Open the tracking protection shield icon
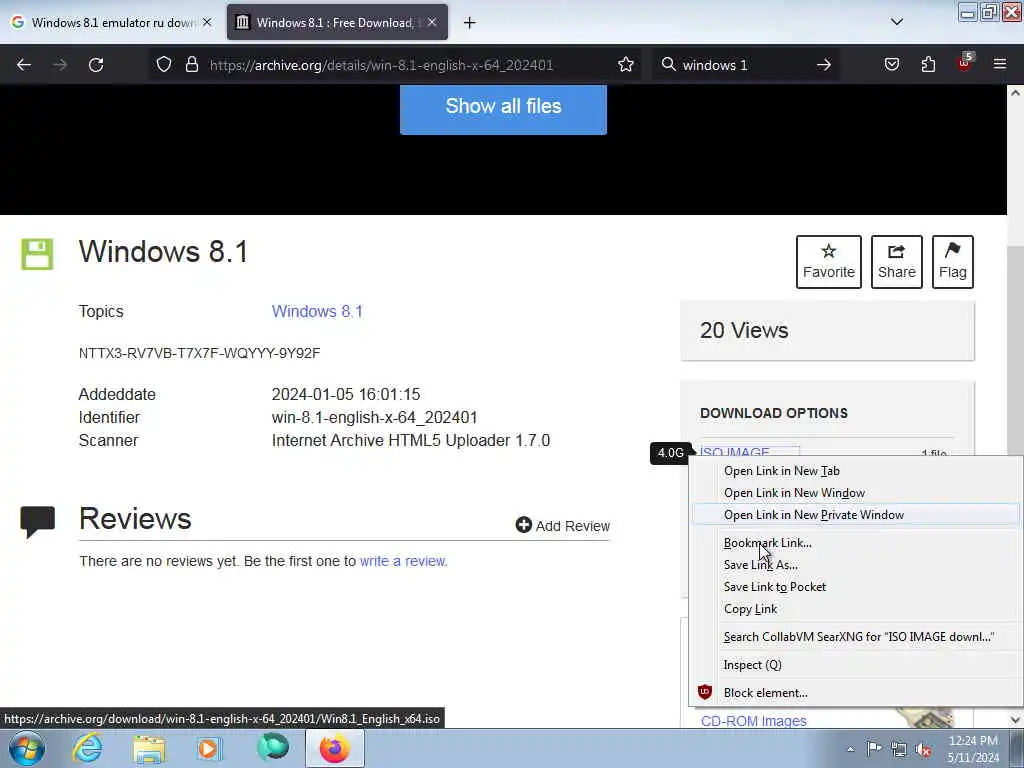This screenshot has width=1024, height=768. [x=164, y=65]
